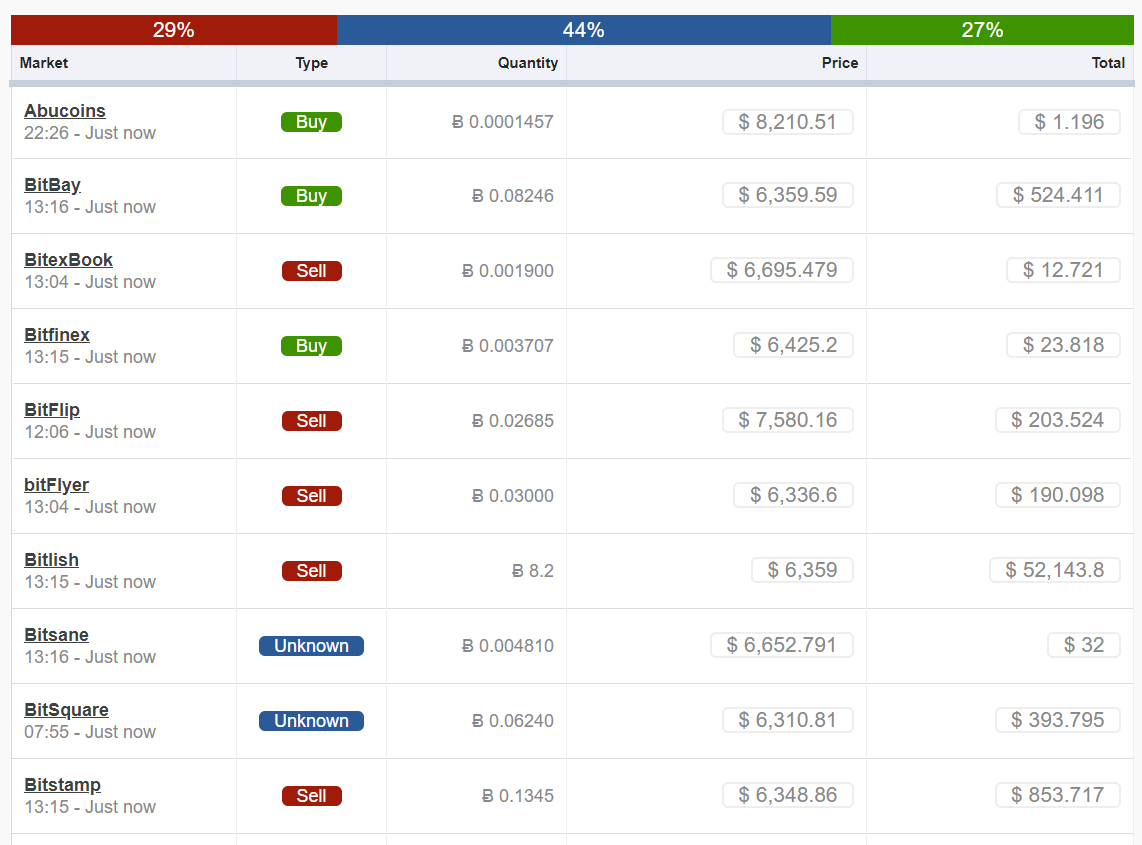The height and width of the screenshot is (845, 1142).
Task: Click the Unknown badge in Bitsane row
Action: pyautogui.click(x=312, y=646)
